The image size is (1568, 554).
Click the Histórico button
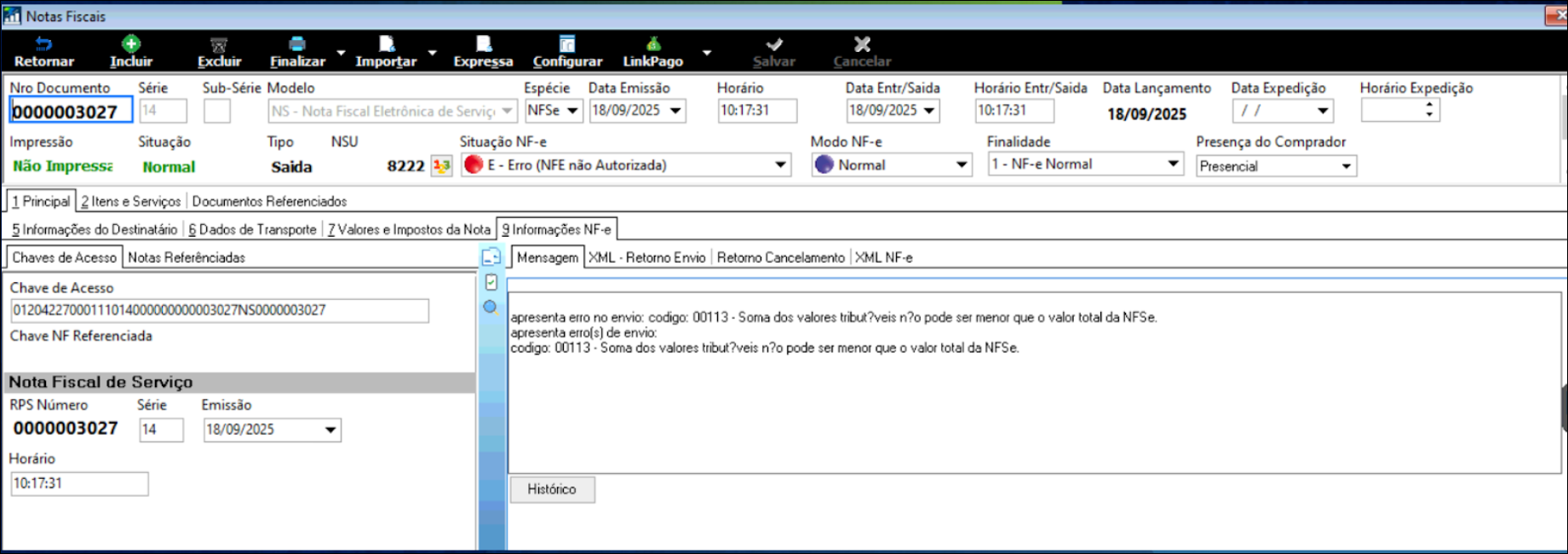552,489
